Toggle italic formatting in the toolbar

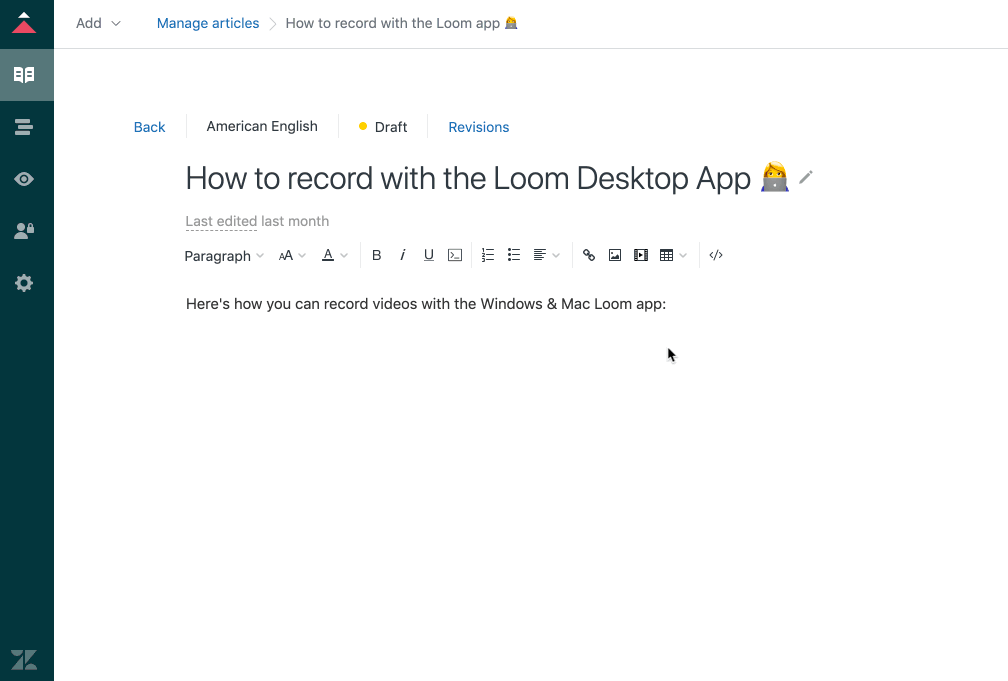click(x=403, y=255)
